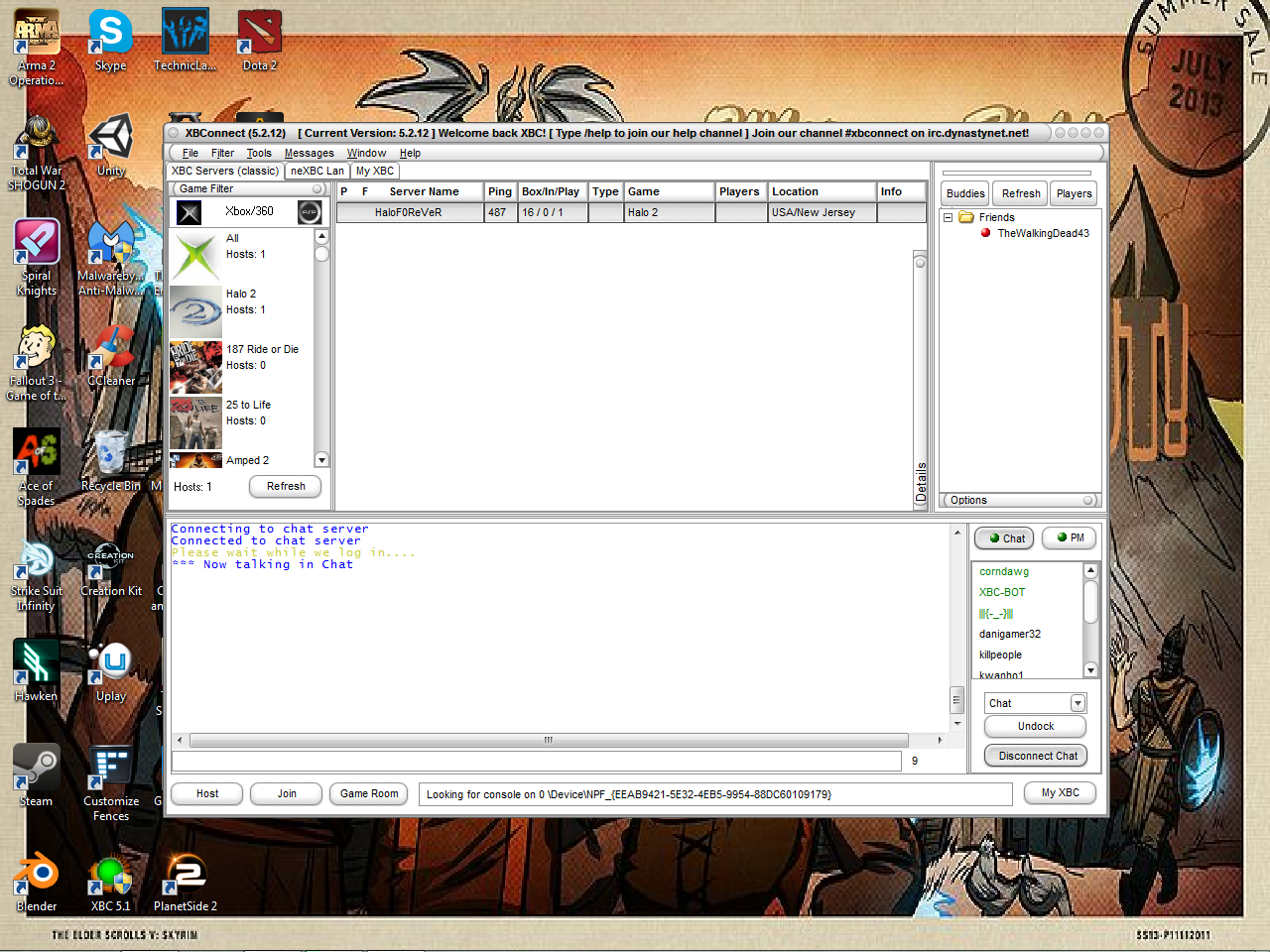
Task: Launch CCleaner from the desktop
Action: click(110, 356)
